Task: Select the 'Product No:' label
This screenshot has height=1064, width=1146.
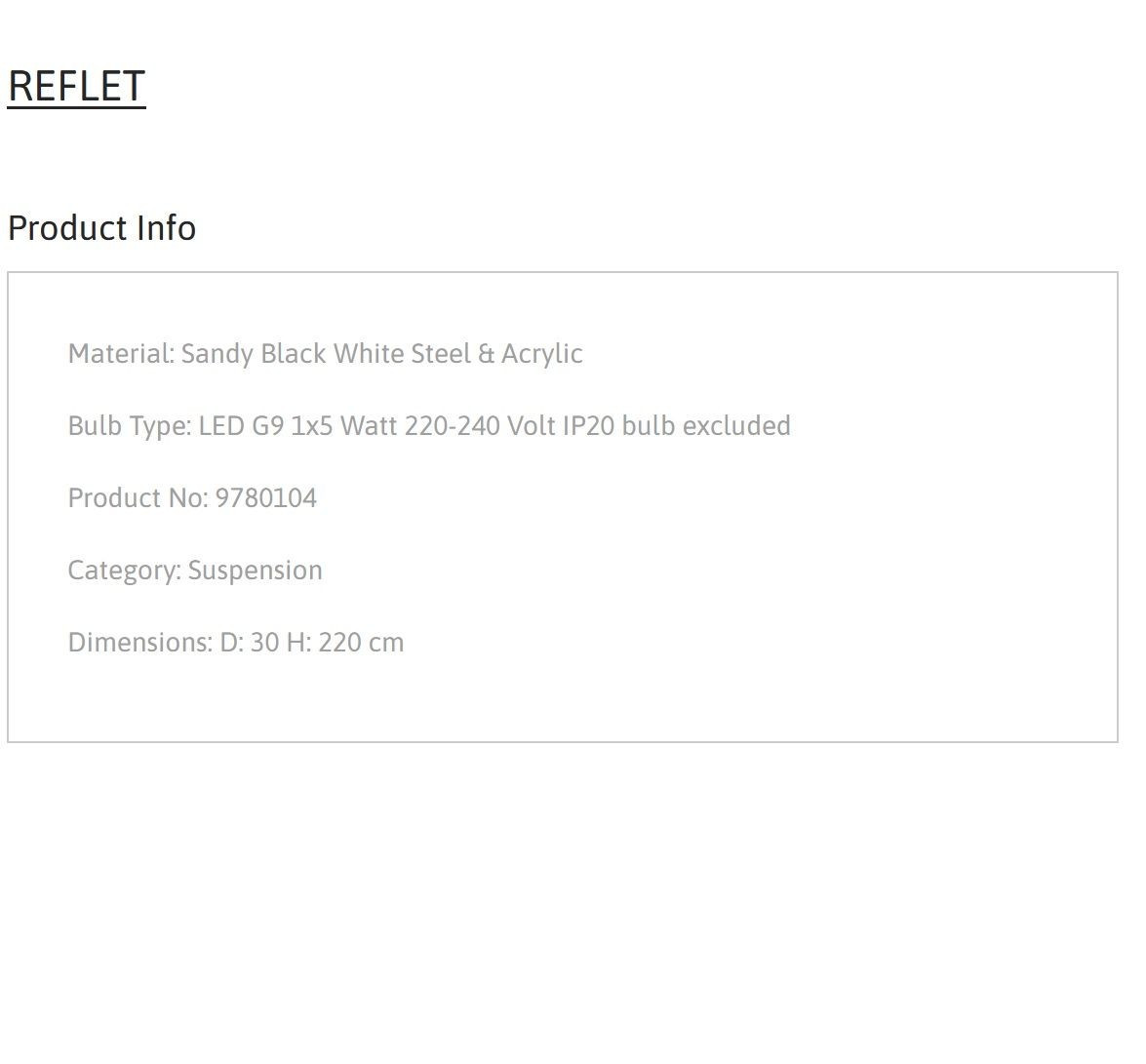Action: tap(138, 498)
